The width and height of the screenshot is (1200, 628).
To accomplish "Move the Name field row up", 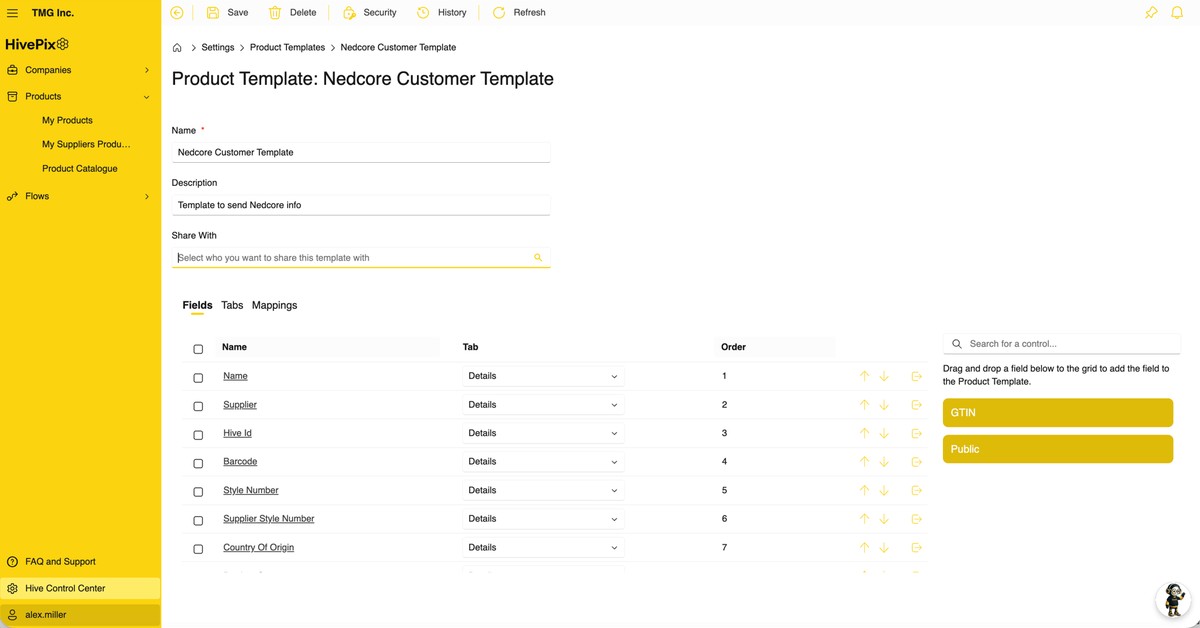I will 864,376.
